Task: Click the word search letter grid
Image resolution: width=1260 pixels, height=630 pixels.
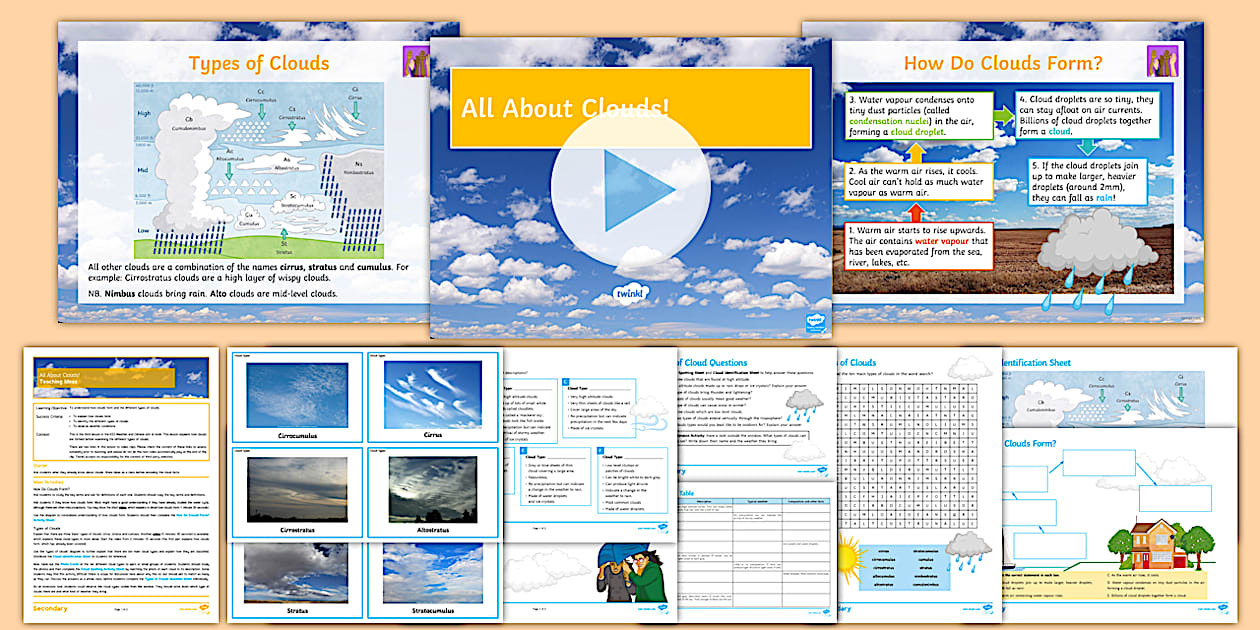Action: [x=909, y=453]
